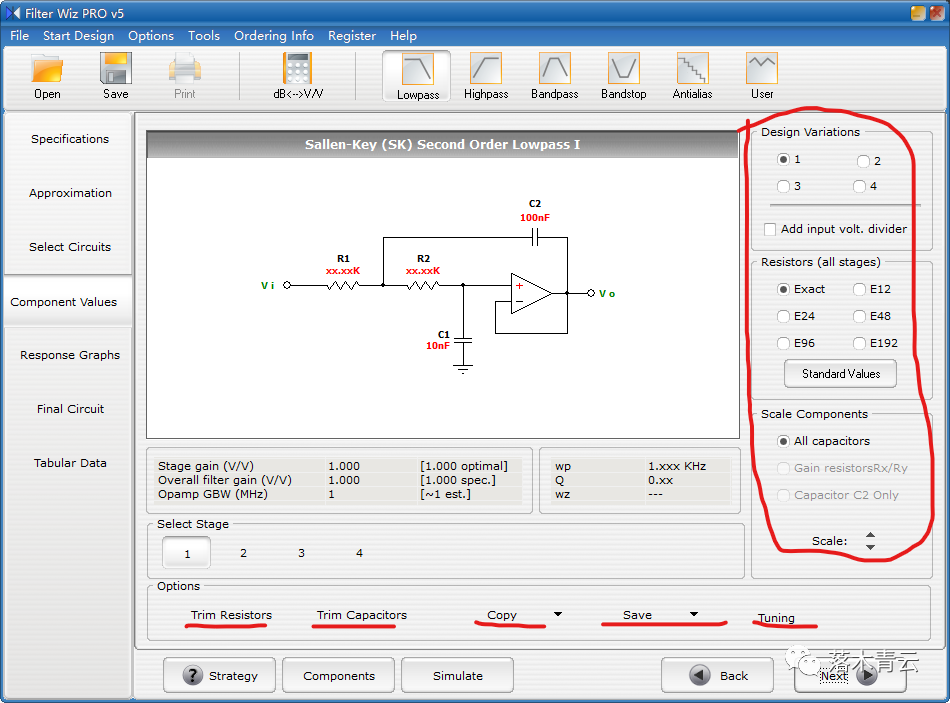The width and height of the screenshot is (950, 703).
Task: Select stage 2 in Select Stage
Action: (x=243, y=553)
